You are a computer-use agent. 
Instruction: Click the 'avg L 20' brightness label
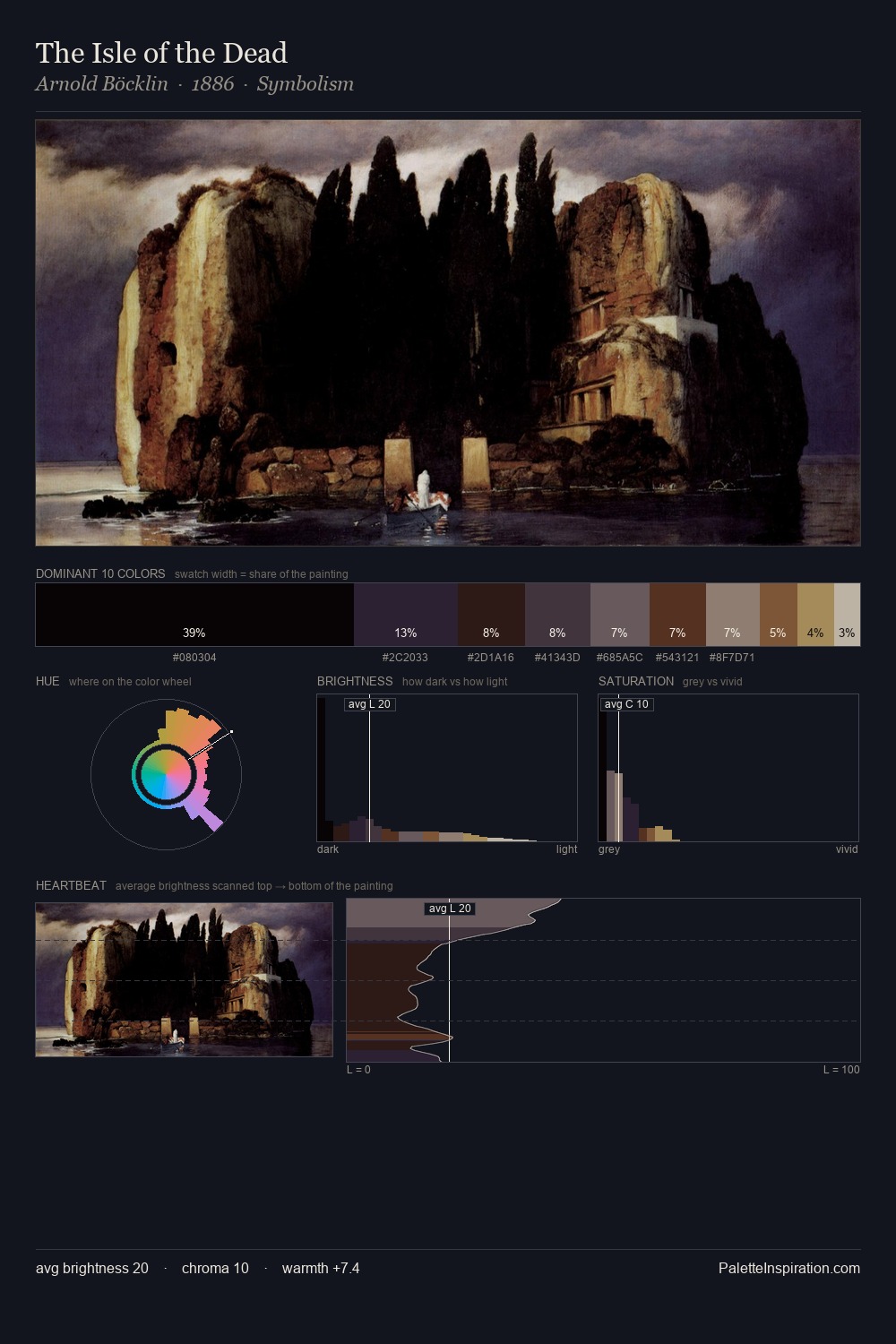pos(369,704)
